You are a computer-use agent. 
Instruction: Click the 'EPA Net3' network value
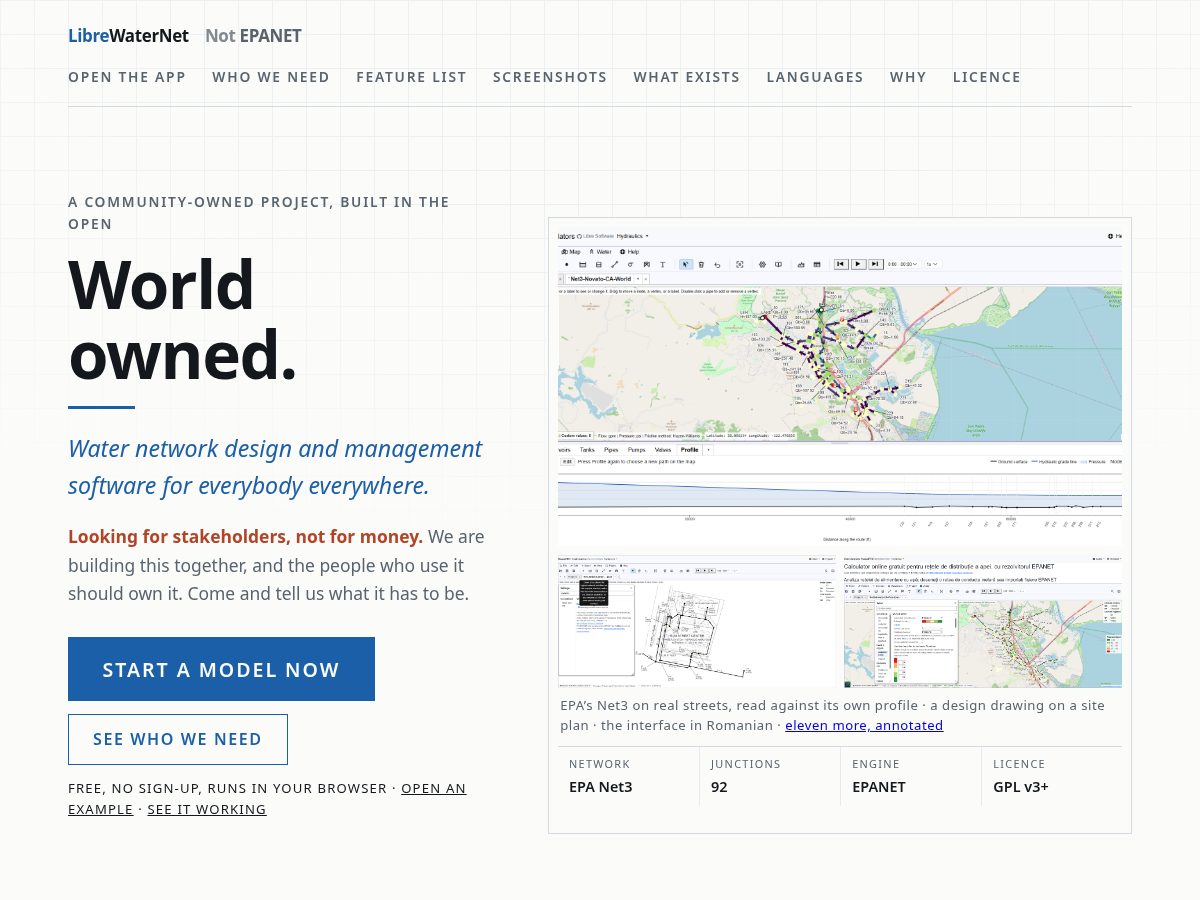600,787
